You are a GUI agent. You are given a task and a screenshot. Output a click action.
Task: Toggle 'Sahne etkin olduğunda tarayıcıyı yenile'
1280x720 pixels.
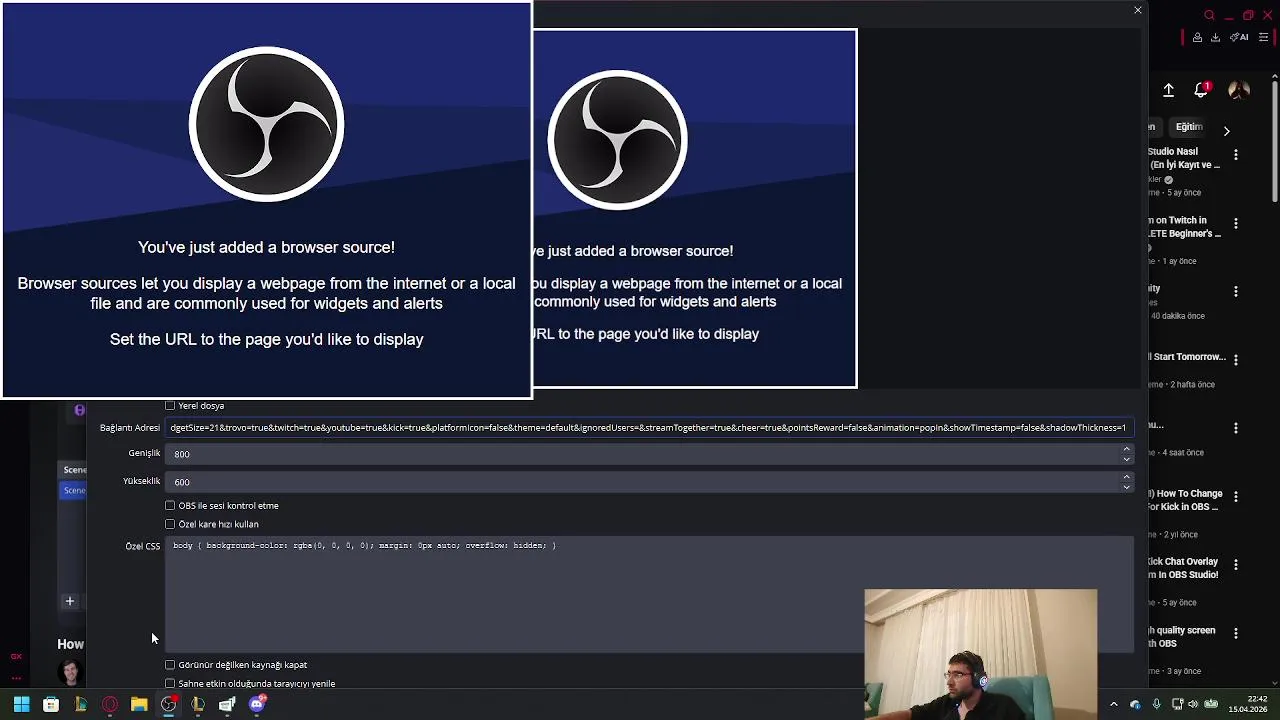(x=170, y=684)
